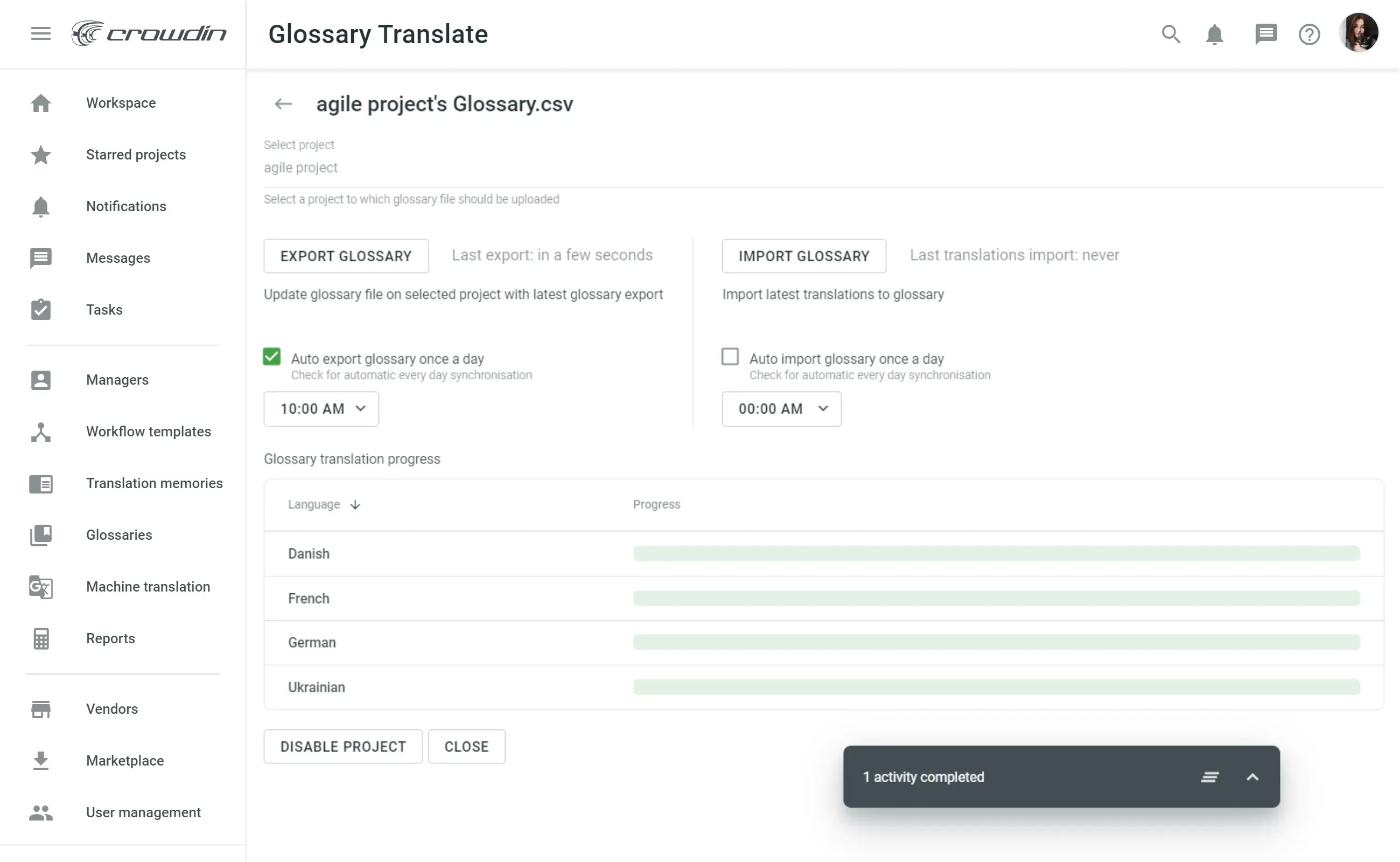Open the search magnifier in the top bar
Viewport: 1400px width, 862px height.
click(x=1171, y=34)
